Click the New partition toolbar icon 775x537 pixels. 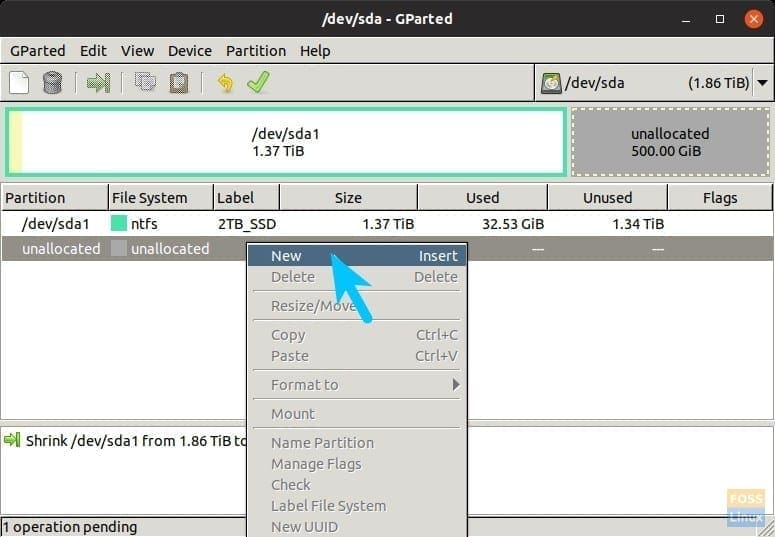[19, 82]
